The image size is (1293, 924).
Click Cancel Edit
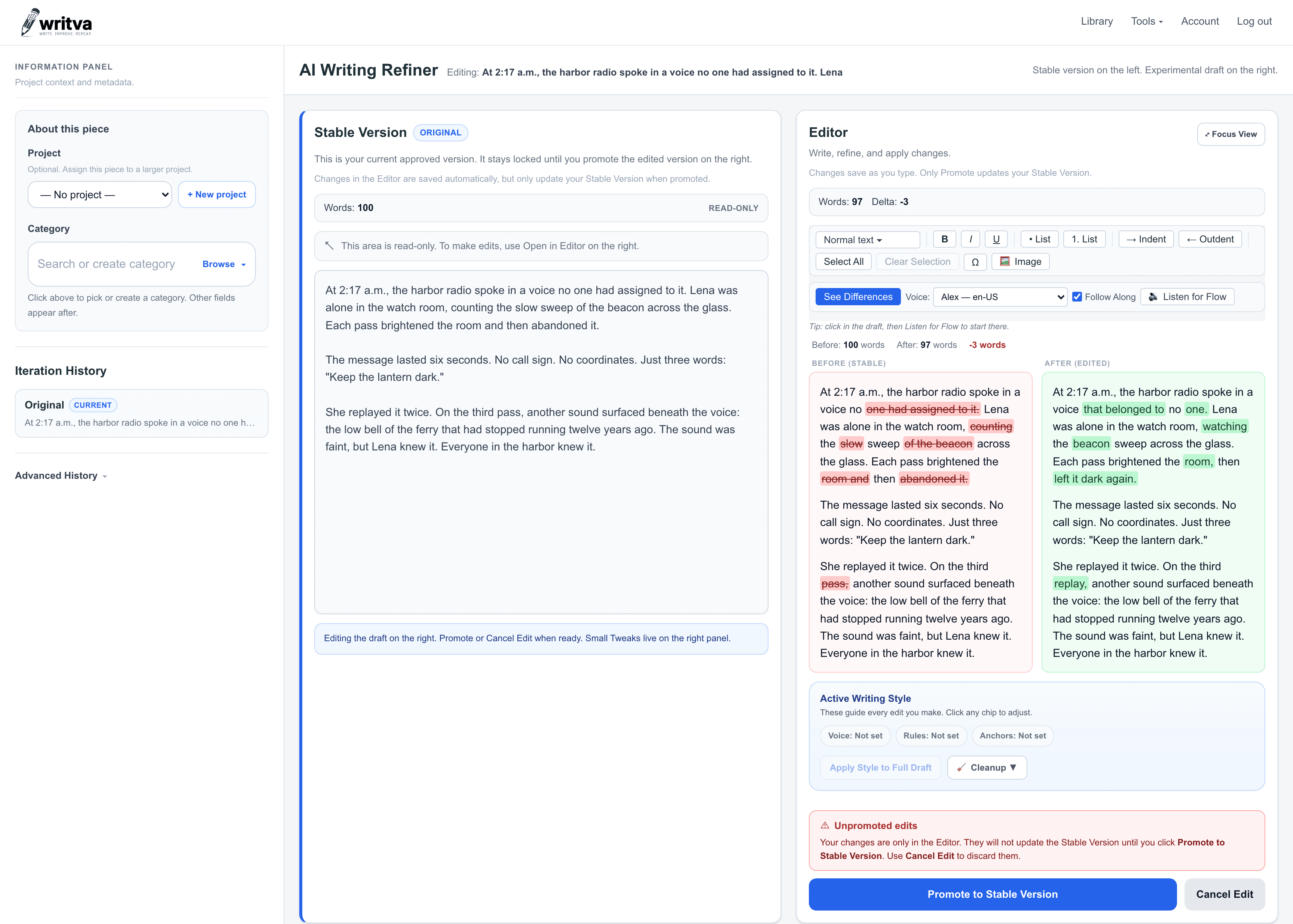click(1224, 894)
